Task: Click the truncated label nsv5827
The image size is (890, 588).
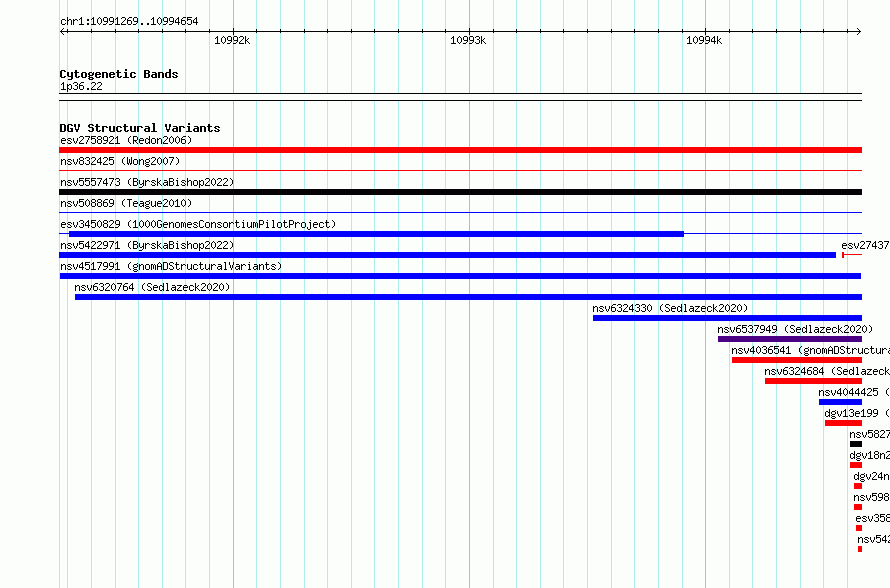Action: [x=870, y=434]
